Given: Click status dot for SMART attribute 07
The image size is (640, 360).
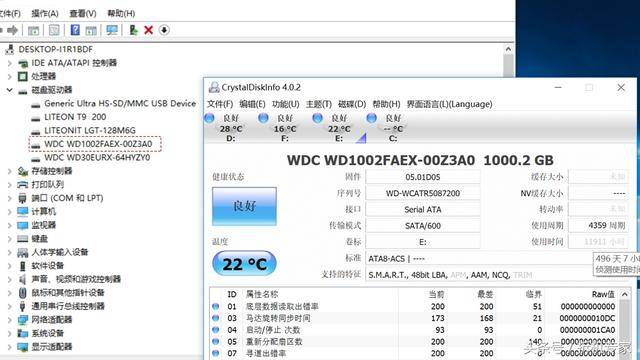Looking at the screenshot, I should (216, 353).
